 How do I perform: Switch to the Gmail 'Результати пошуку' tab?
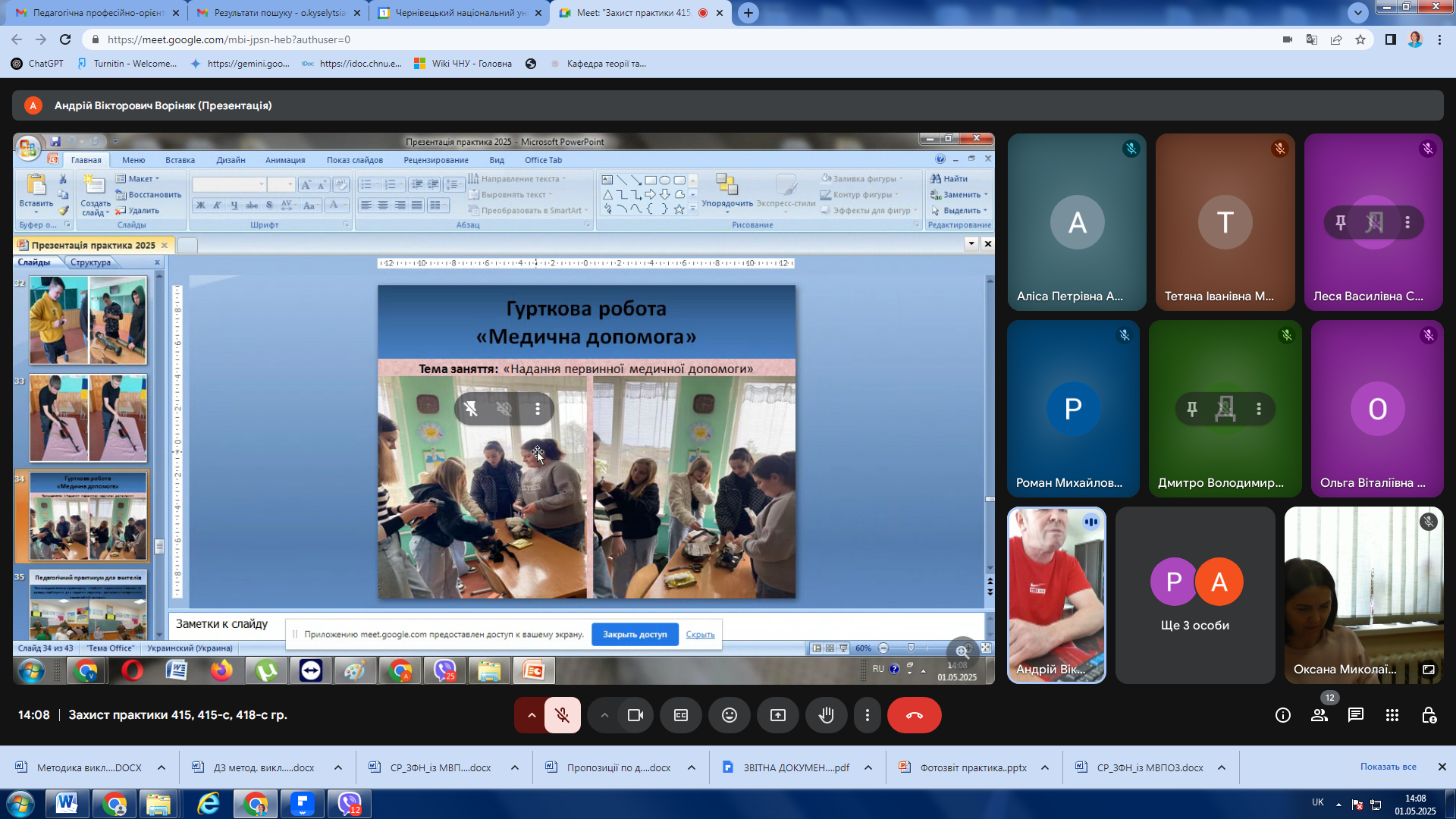(278, 13)
